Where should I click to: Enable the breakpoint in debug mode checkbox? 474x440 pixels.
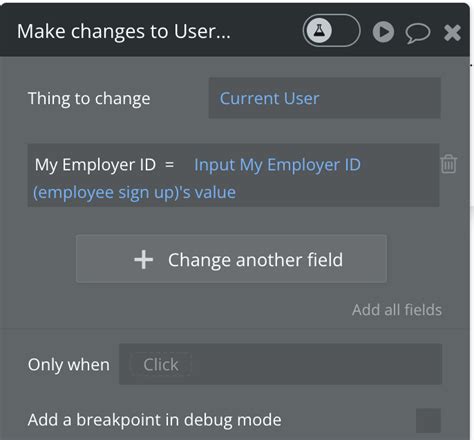coord(428,420)
